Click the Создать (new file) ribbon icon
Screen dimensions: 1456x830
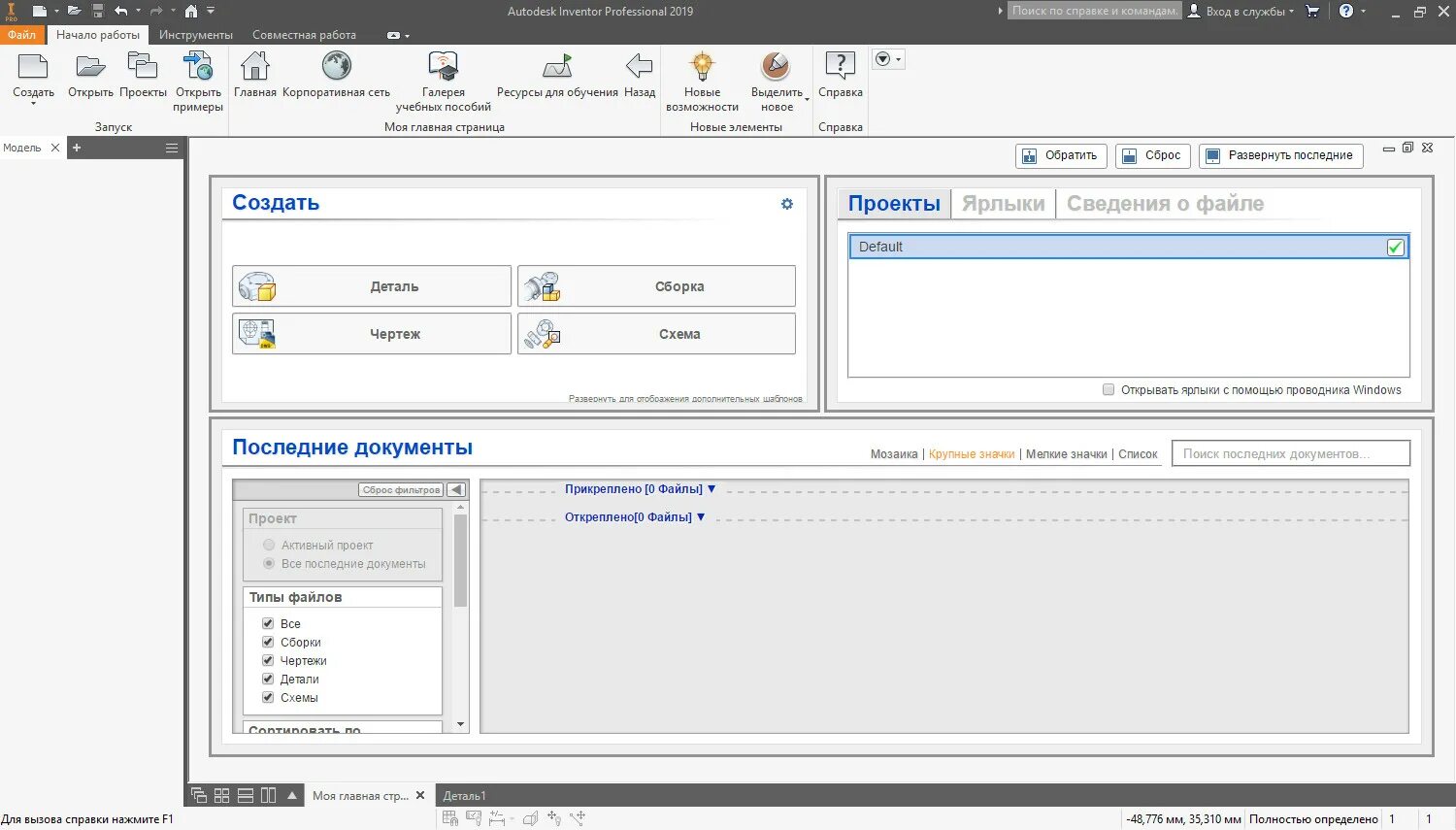pyautogui.click(x=33, y=67)
